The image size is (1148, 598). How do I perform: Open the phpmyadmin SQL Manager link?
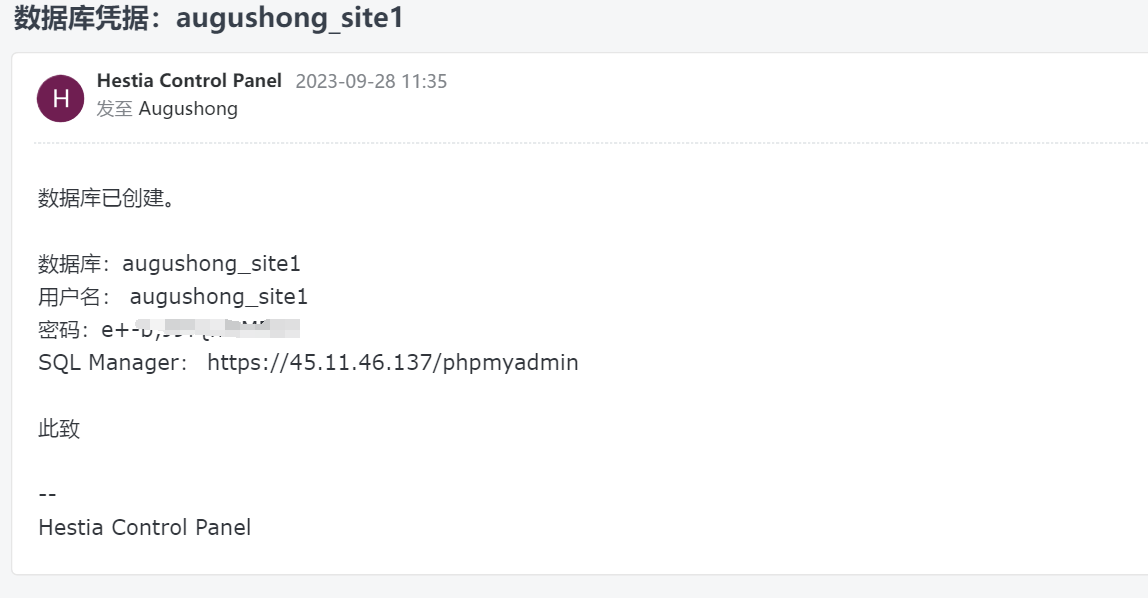(x=392, y=362)
